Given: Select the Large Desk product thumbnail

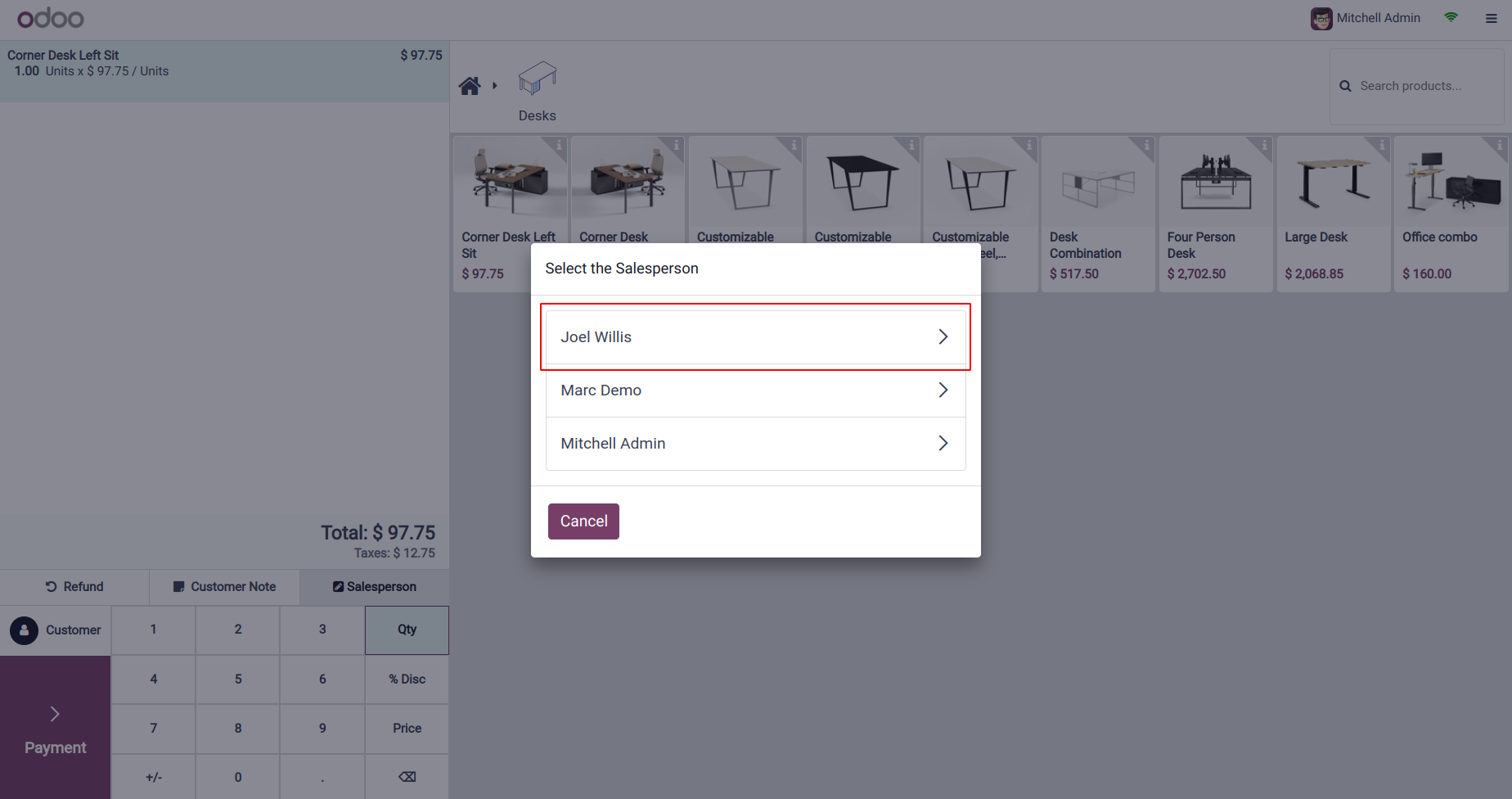Looking at the screenshot, I should pos(1333,183).
